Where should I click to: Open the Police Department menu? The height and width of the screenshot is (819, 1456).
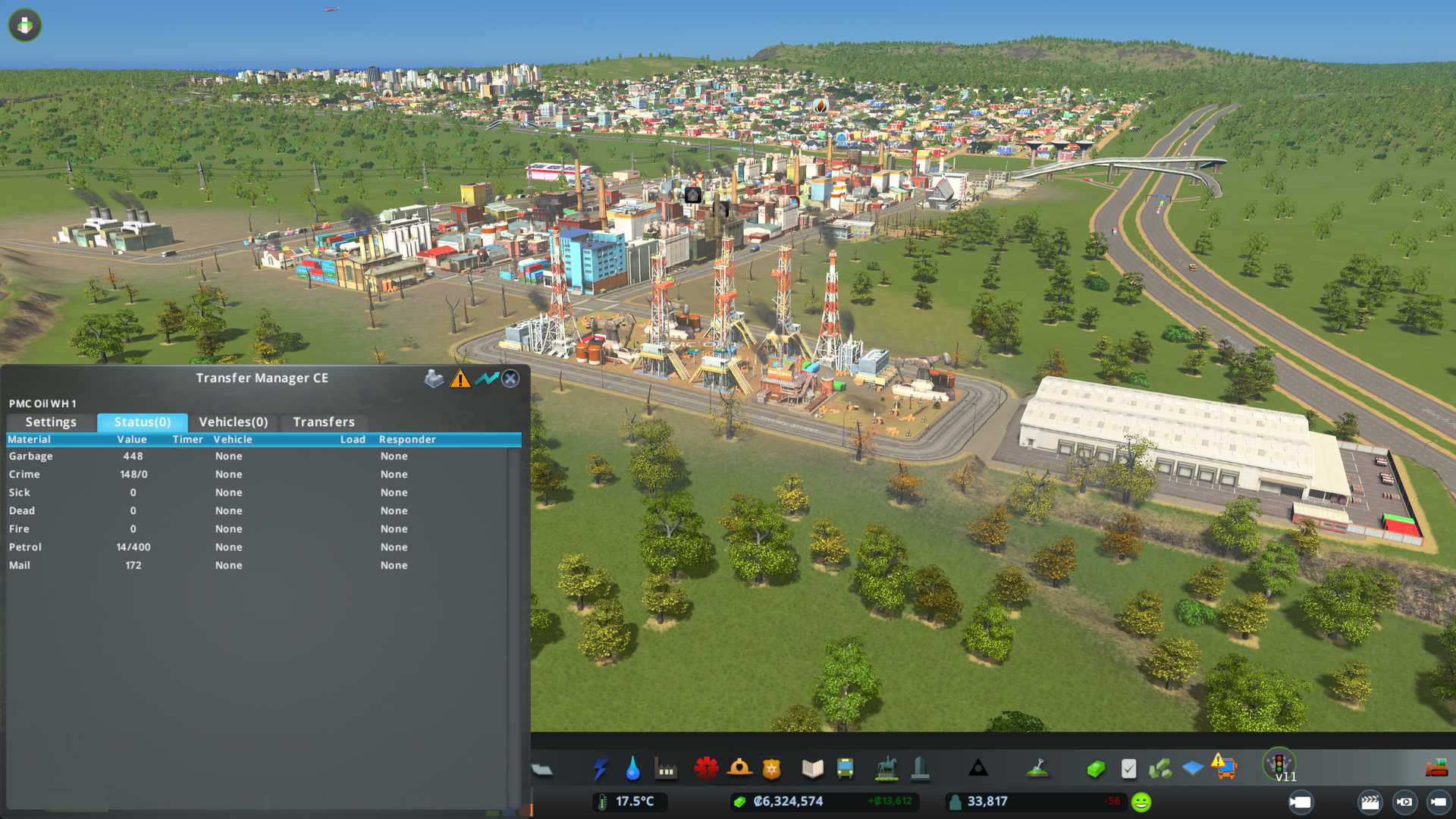(x=772, y=769)
